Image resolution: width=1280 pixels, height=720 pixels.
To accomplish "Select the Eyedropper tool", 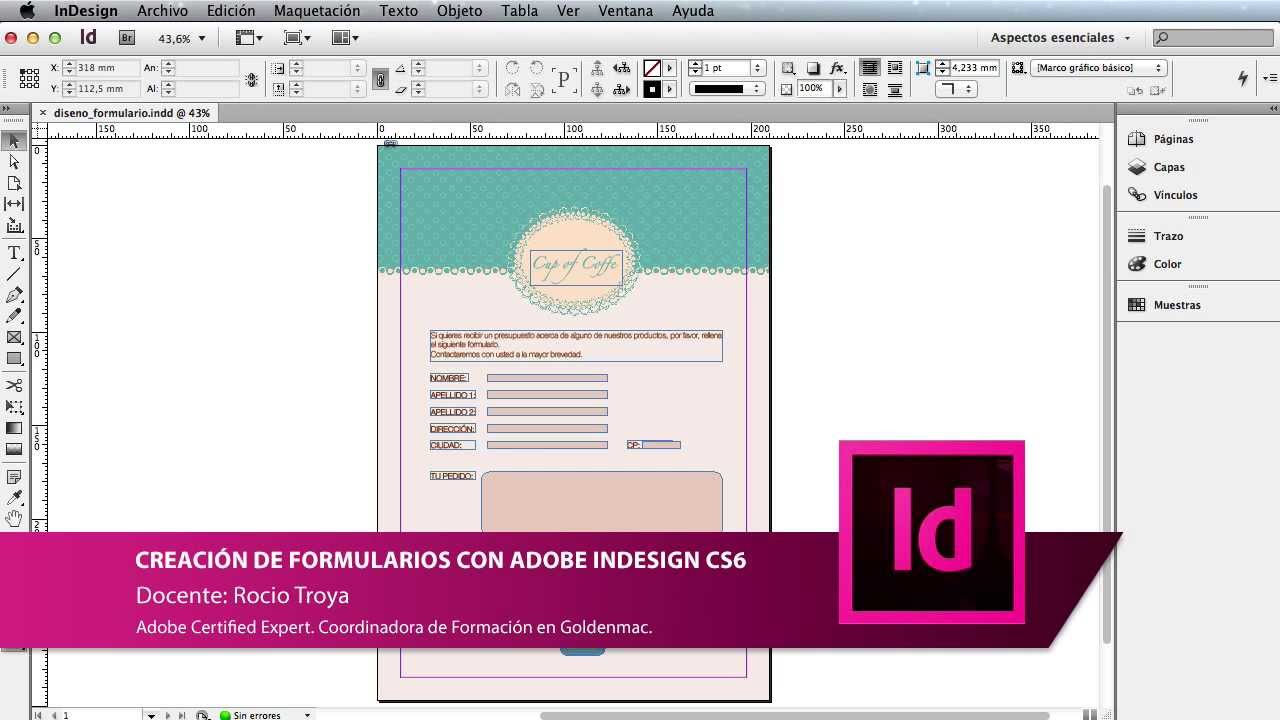I will (x=14, y=498).
